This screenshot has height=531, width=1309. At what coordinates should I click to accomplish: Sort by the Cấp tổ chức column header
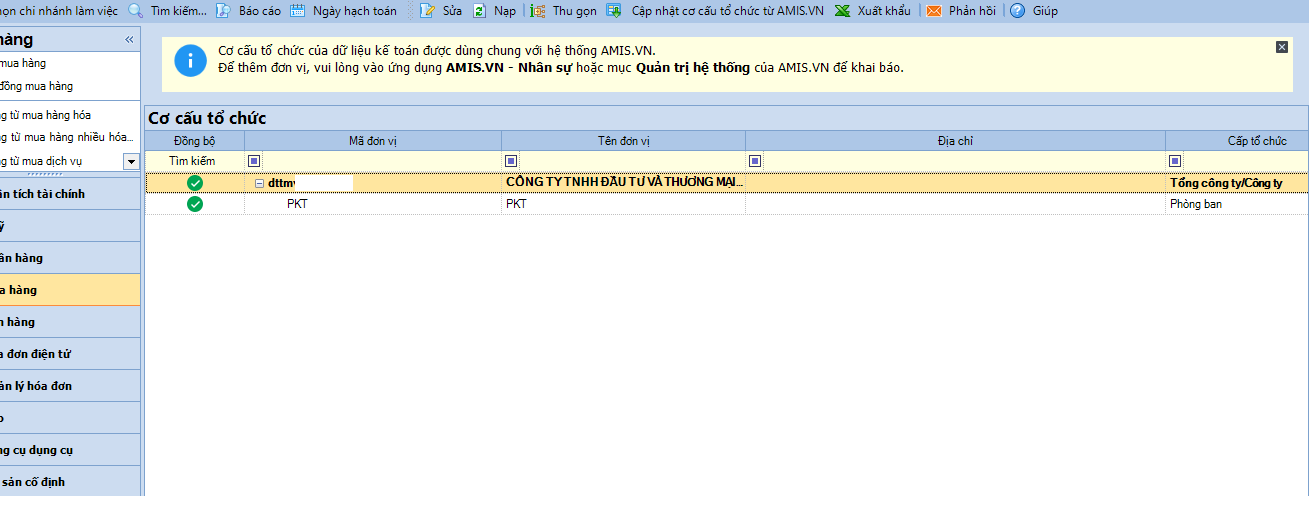click(1237, 141)
